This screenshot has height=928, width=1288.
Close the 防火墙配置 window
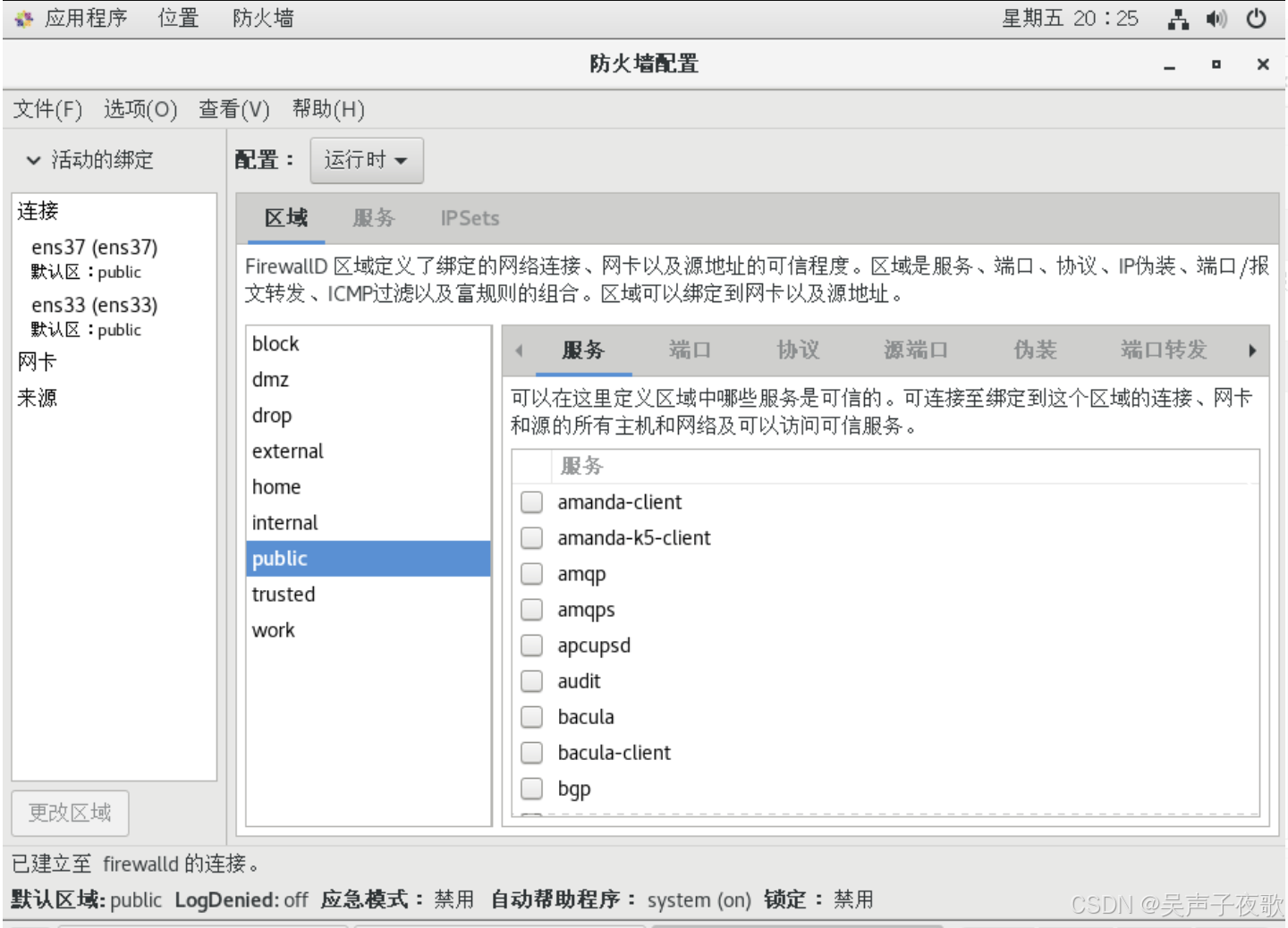click(x=1263, y=64)
